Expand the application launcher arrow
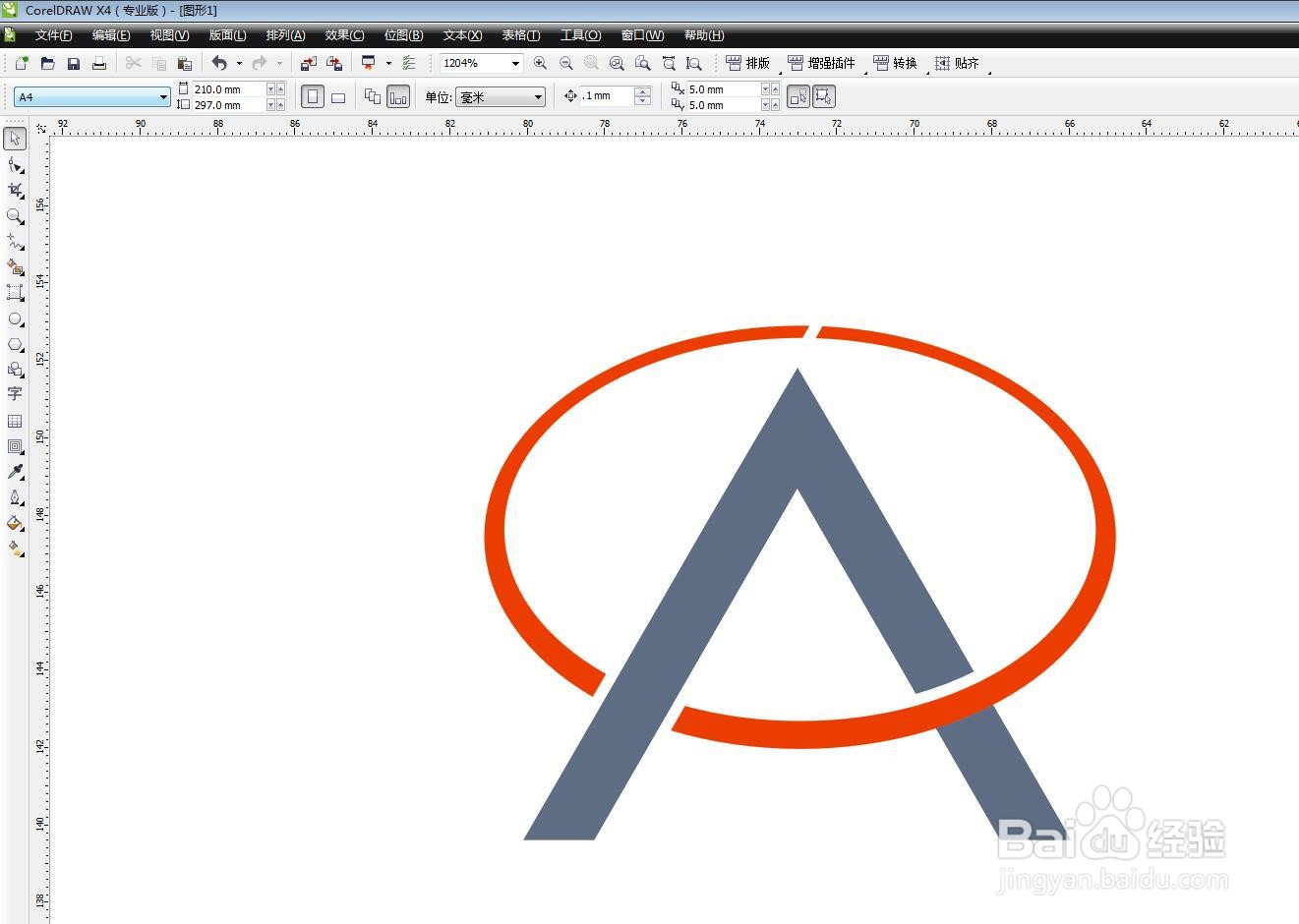Screen dimensions: 1299x924 [x=388, y=63]
